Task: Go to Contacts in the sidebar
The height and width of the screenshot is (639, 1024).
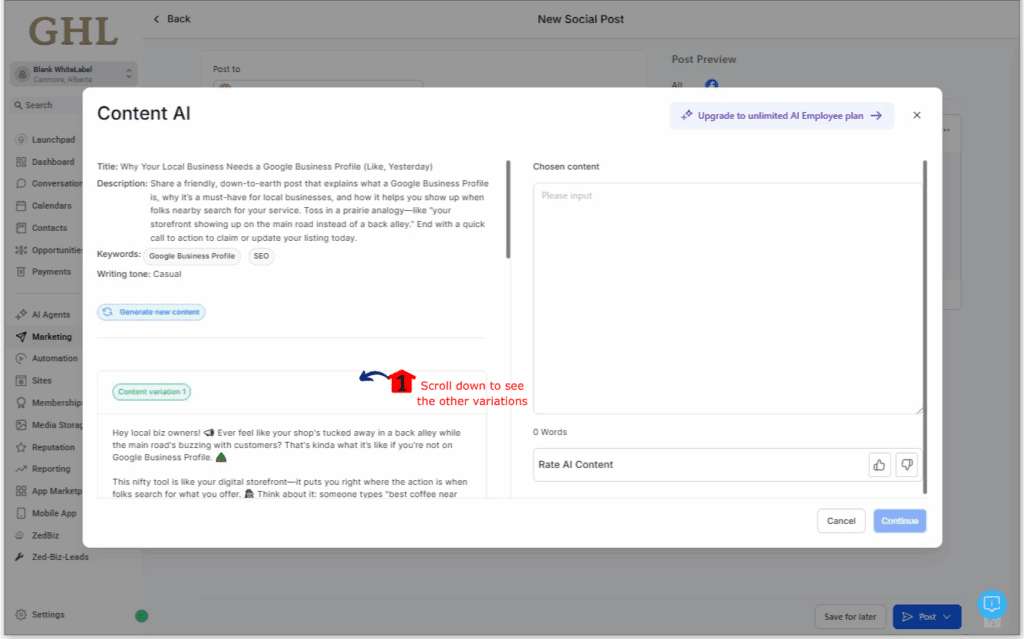Action: pyautogui.click(x=50, y=228)
